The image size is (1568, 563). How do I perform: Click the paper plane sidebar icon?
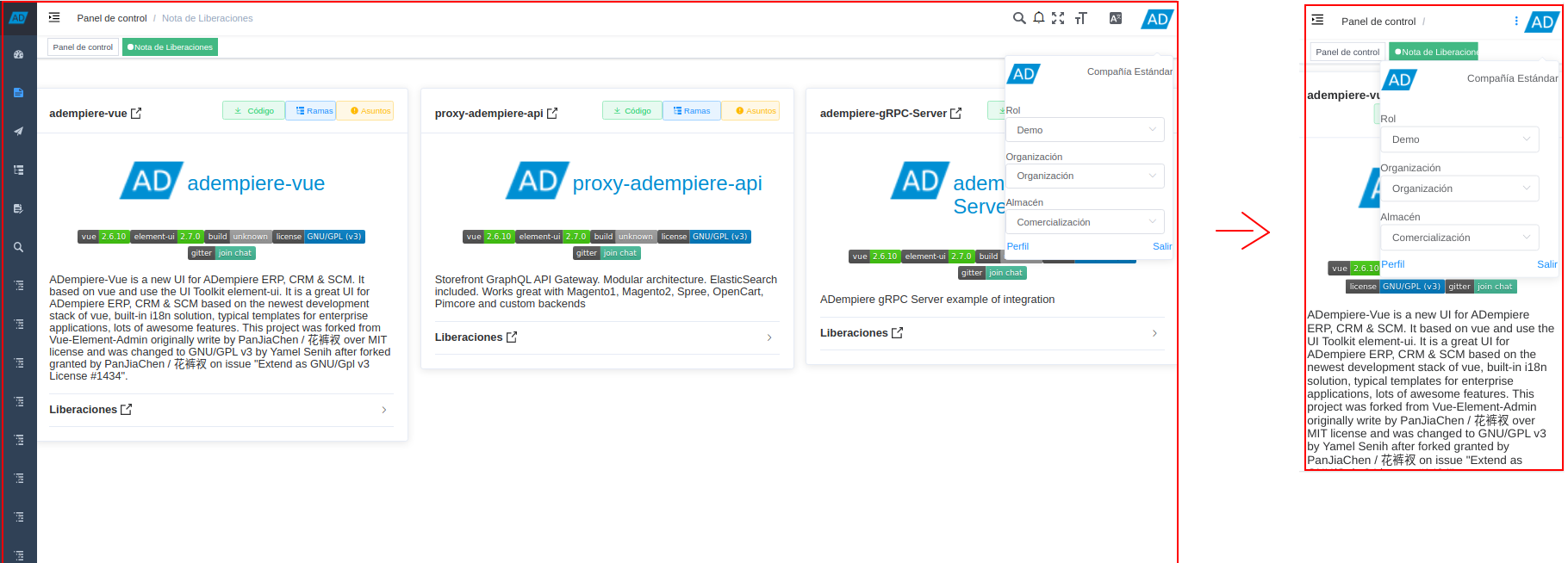click(x=18, y=131)
